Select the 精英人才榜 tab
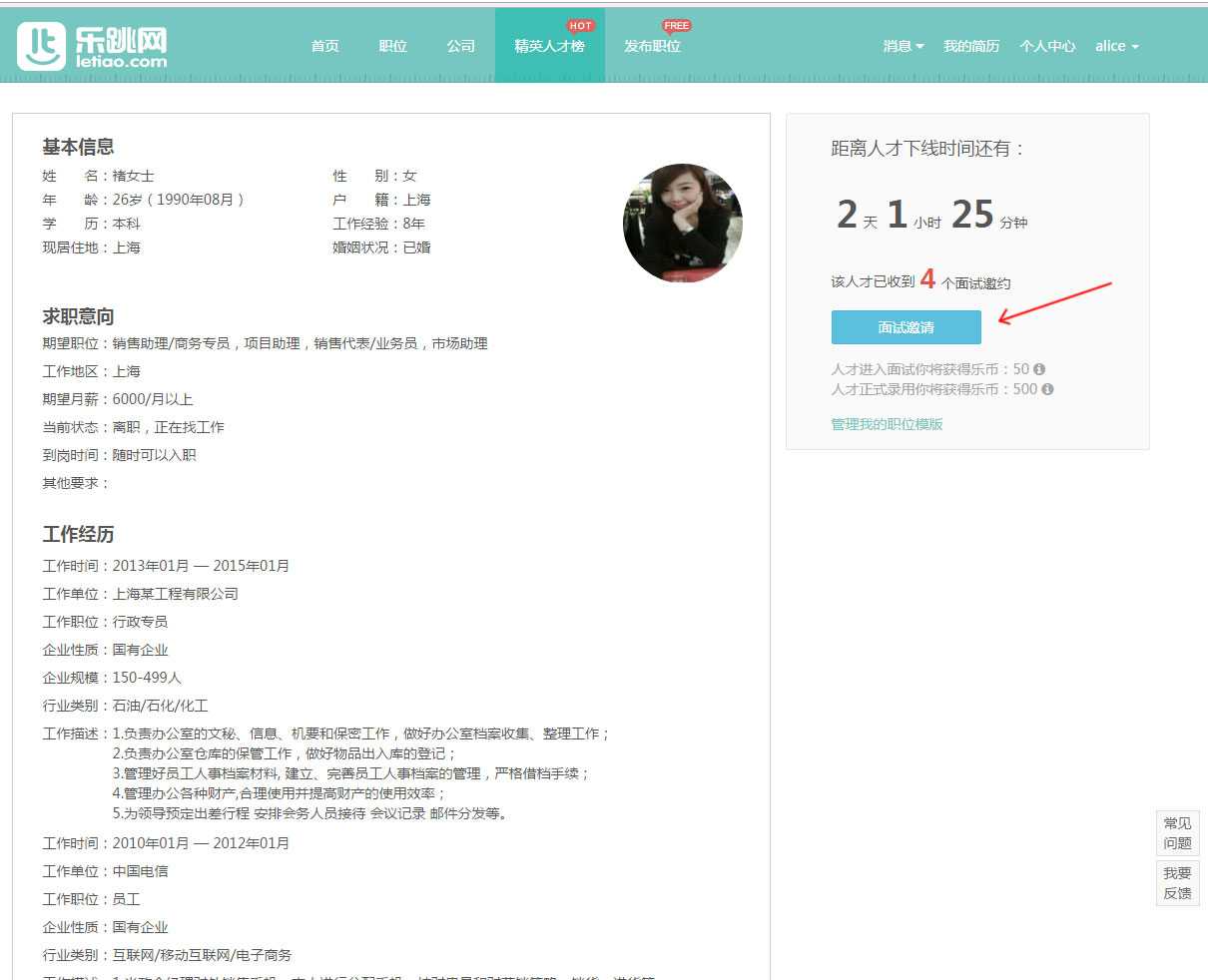The height and width of the screenshot is (980, 1208). [549, 46]
